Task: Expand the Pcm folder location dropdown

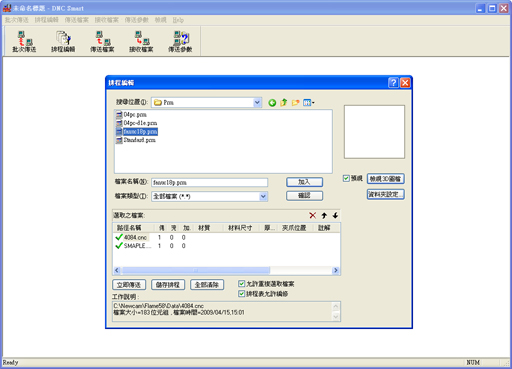Action: point(257,102)
